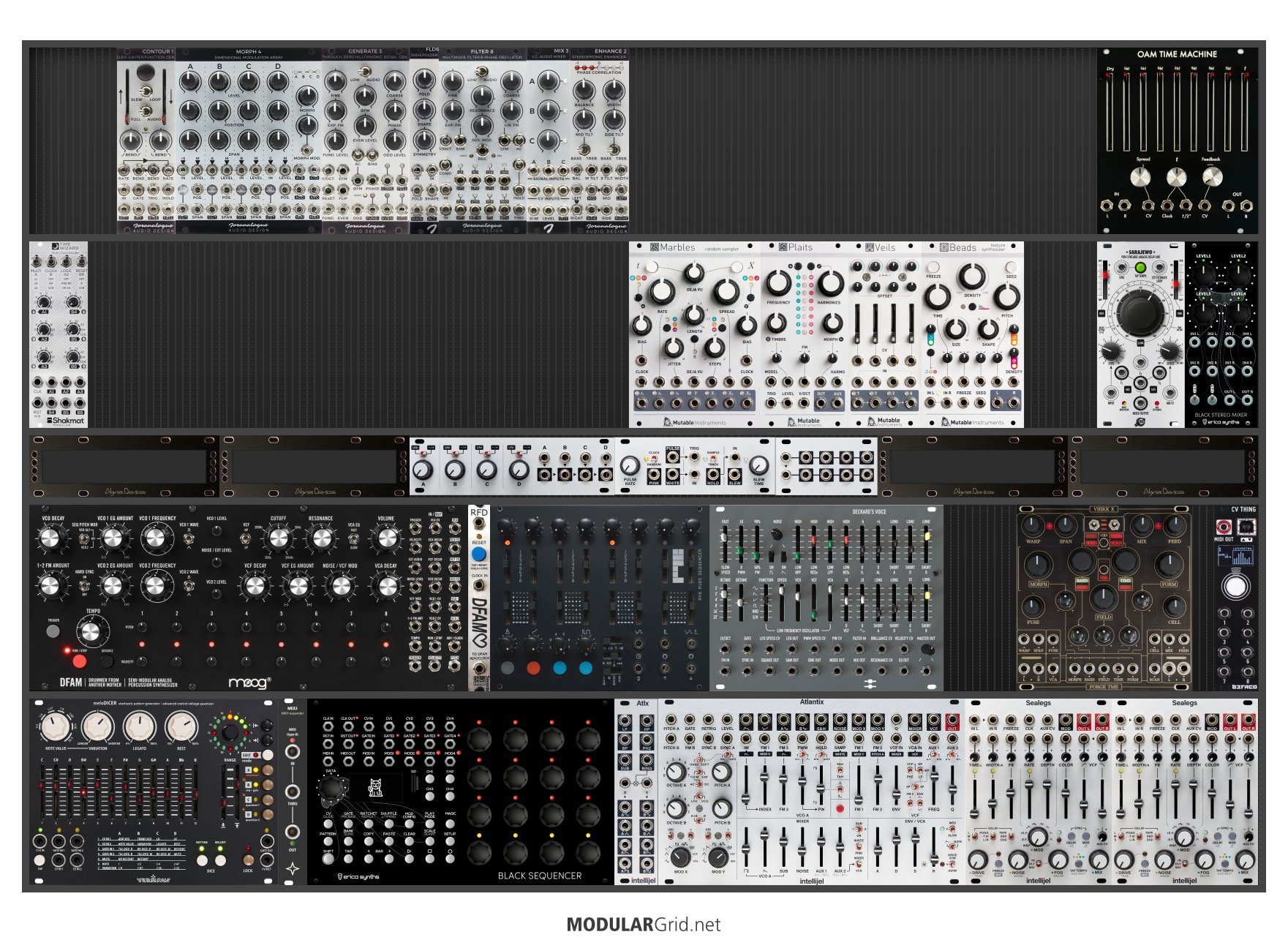Click the Level1 knob on Black Stereo Mixer
This screenshot has height=940, width=1288.
pyautogui.click(x=1203, y=274)
